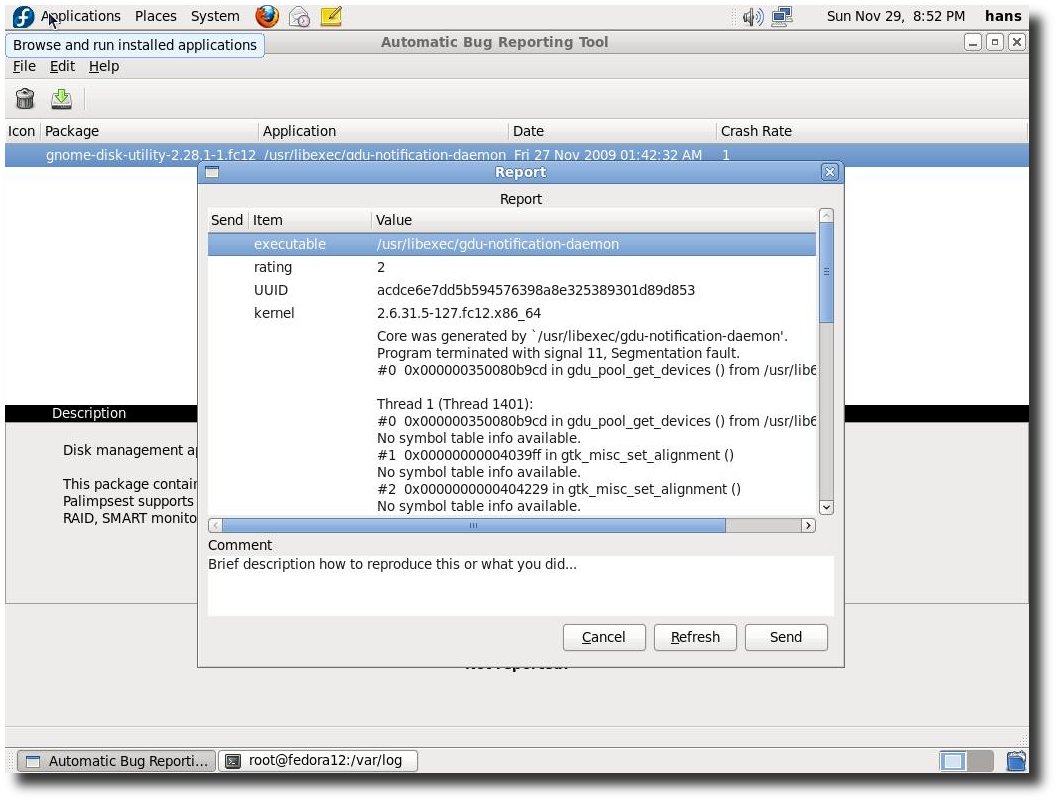
Task: Click the volume speaker icon
Action: coord(752,17)
